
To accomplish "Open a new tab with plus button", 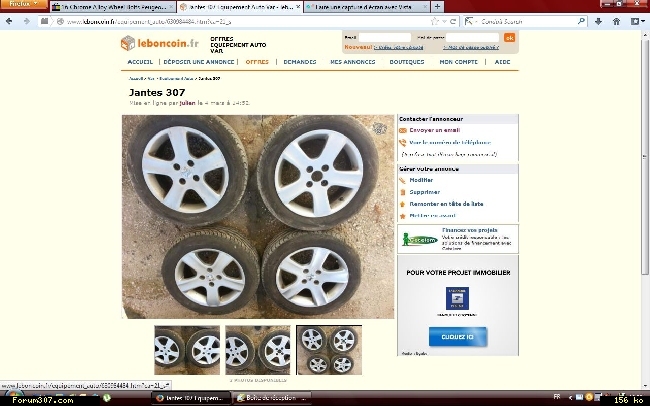I will click(x=437, y=7).
